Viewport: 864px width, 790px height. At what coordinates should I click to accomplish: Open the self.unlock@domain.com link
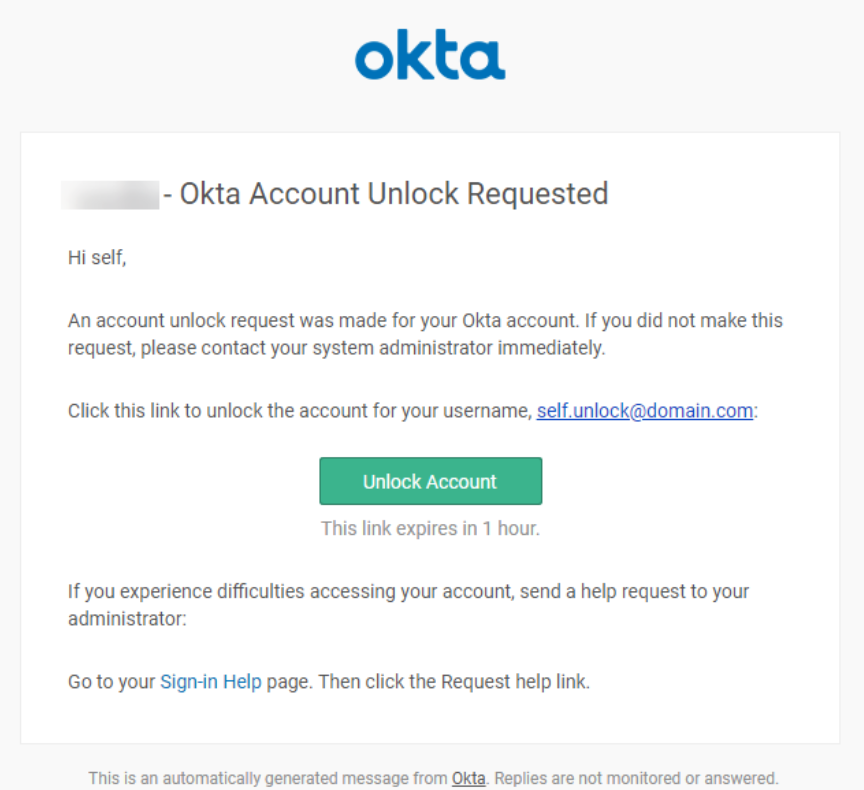coord(645,411)
